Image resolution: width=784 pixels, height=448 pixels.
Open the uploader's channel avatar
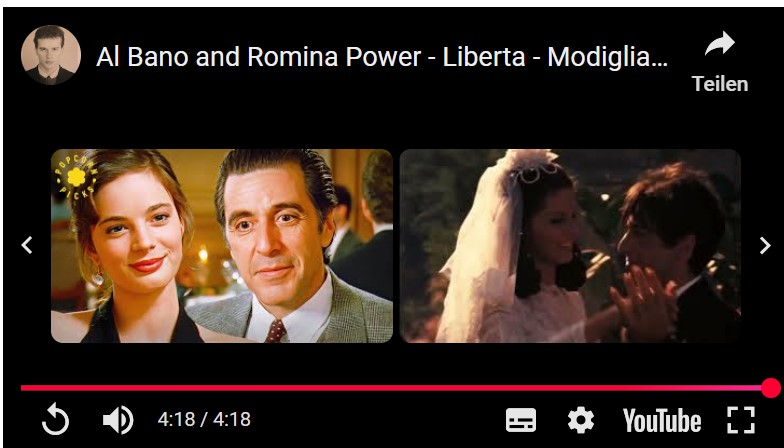[x=50, y=54]
